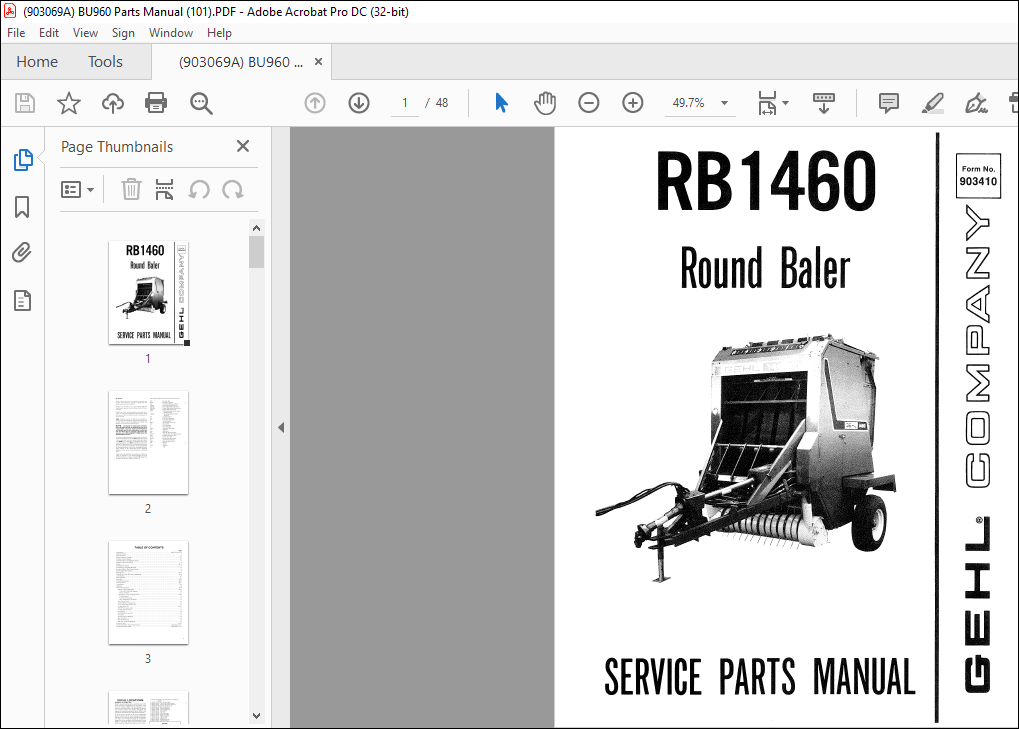1019x729 pixels.
Task: Rotate page clockwise
Action: 233,190
